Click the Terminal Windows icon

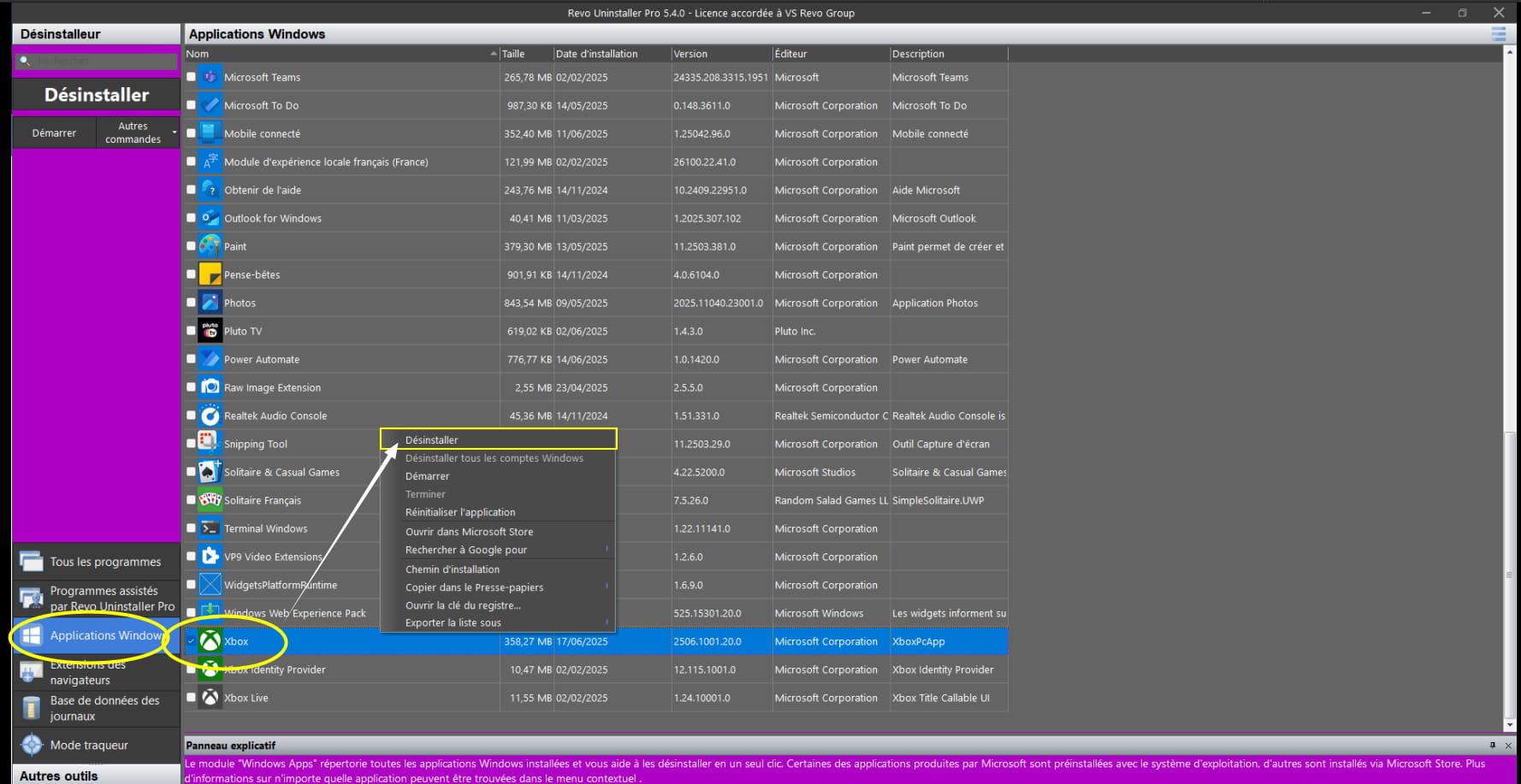[x=210, y=528]
